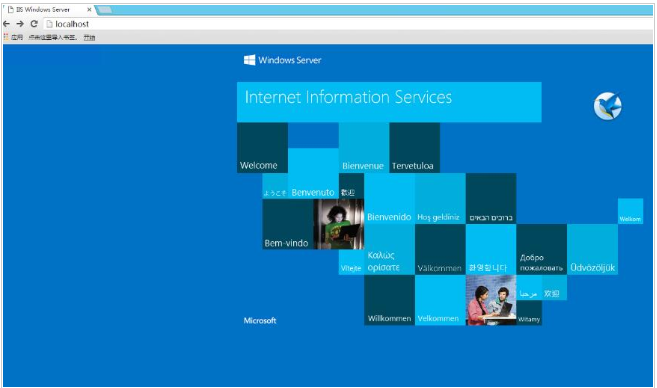Click the browser back arrow
Image resolution: width=657 pixels, height=388 pixels.
point(7,24)
